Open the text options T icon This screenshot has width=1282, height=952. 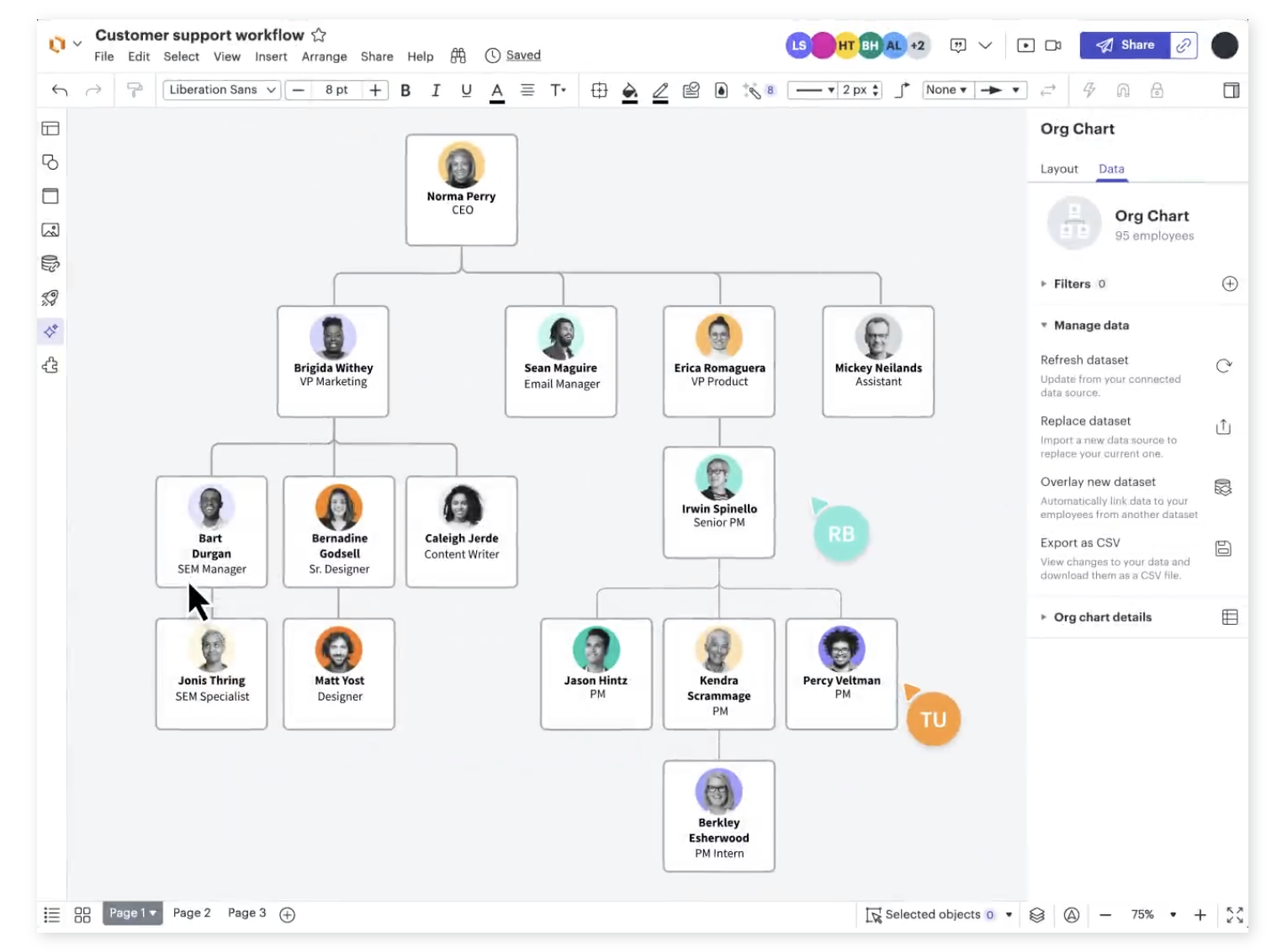click(558, 90)
